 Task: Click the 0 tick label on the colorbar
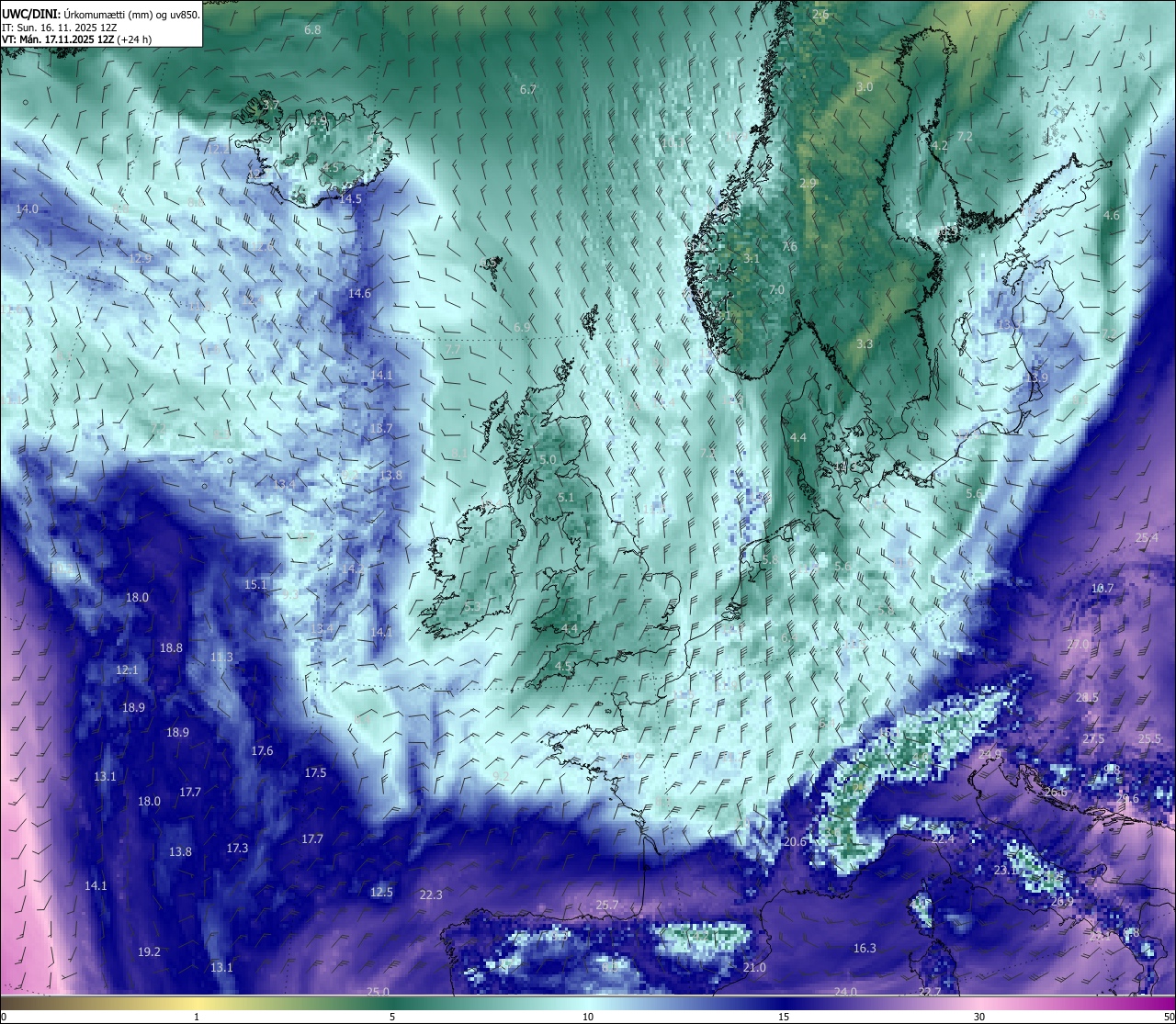click(3, 1017)
